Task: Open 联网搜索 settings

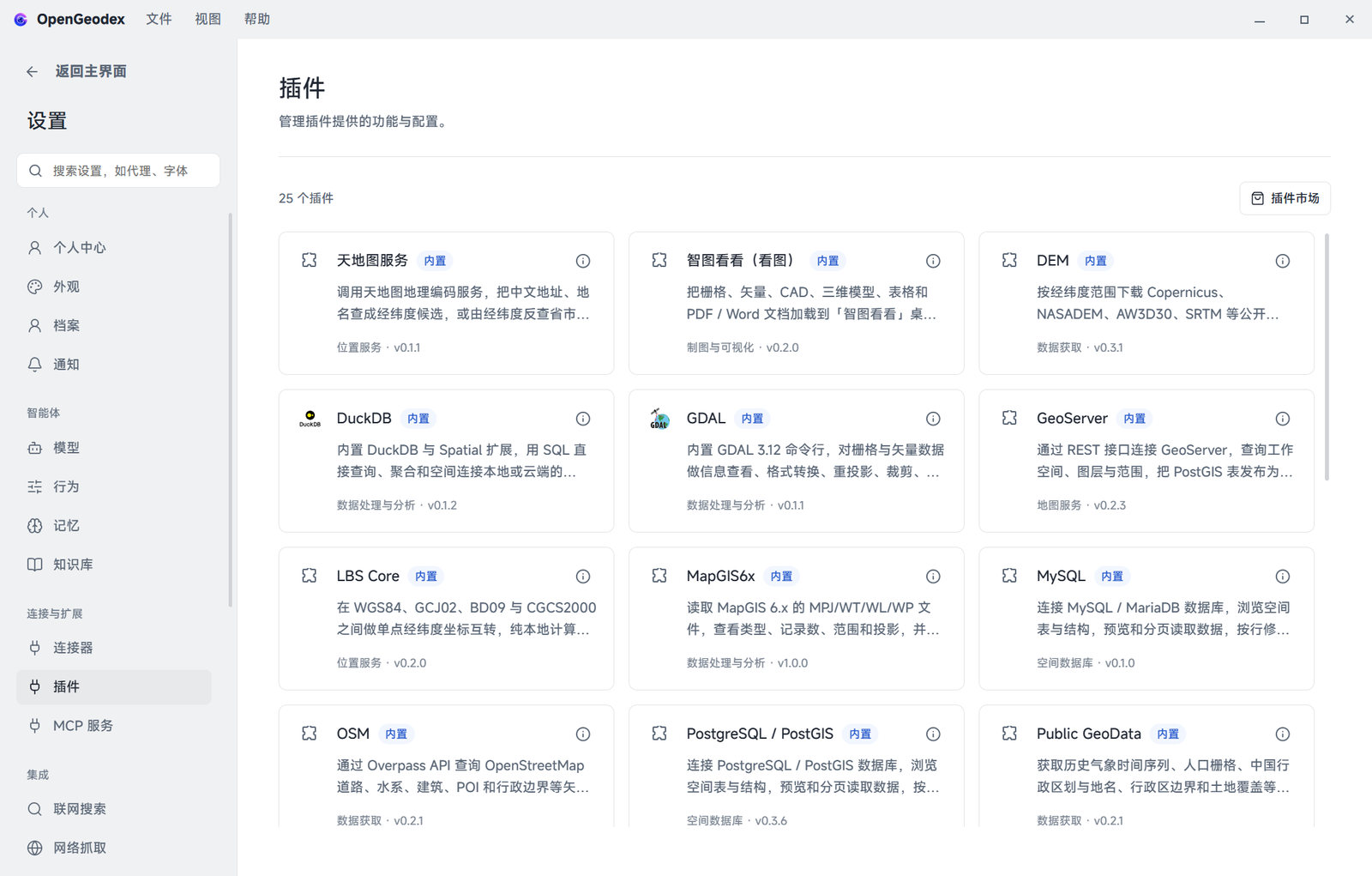Action: (114, 809)
